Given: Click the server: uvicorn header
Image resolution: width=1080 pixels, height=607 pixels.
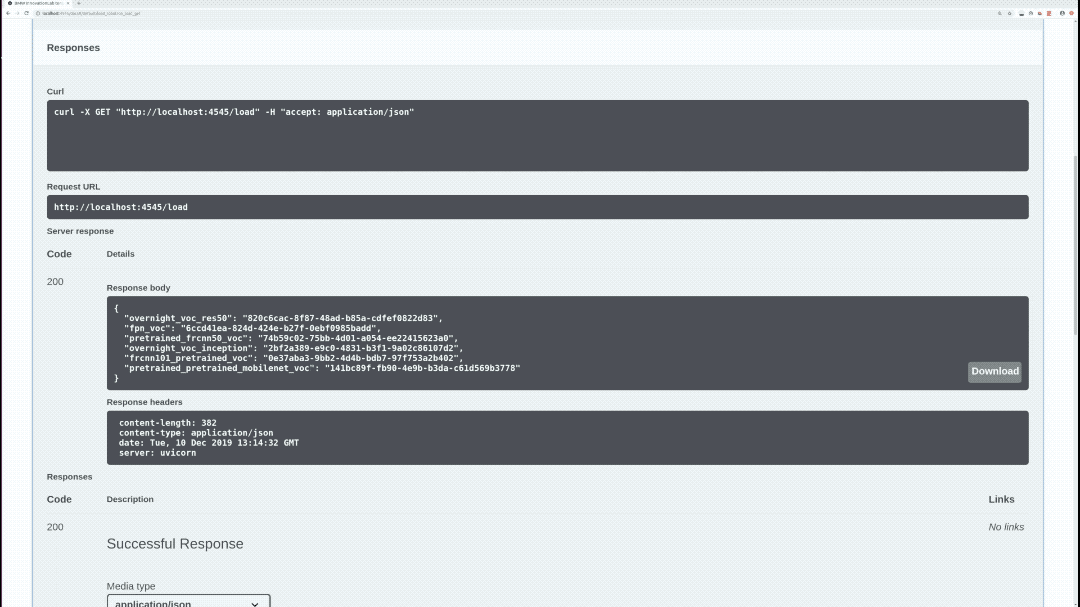Looking at the screenshot, I should [157, 453].
